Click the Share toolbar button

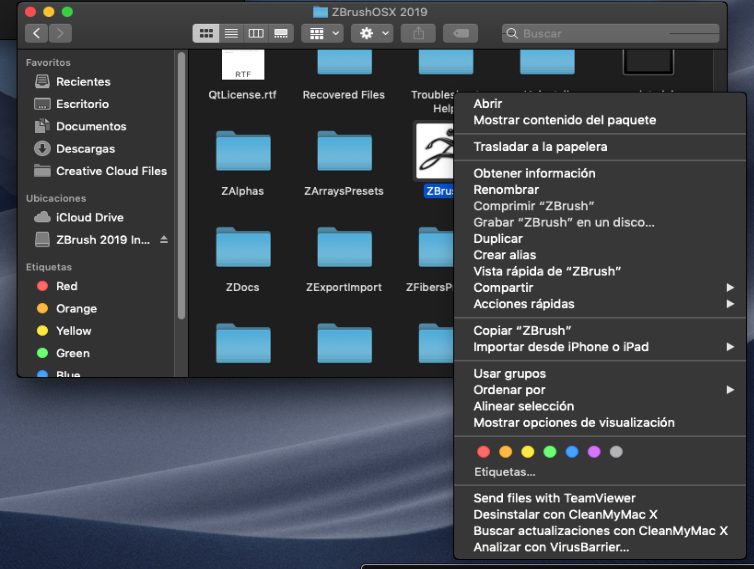(x=418, y=33)
